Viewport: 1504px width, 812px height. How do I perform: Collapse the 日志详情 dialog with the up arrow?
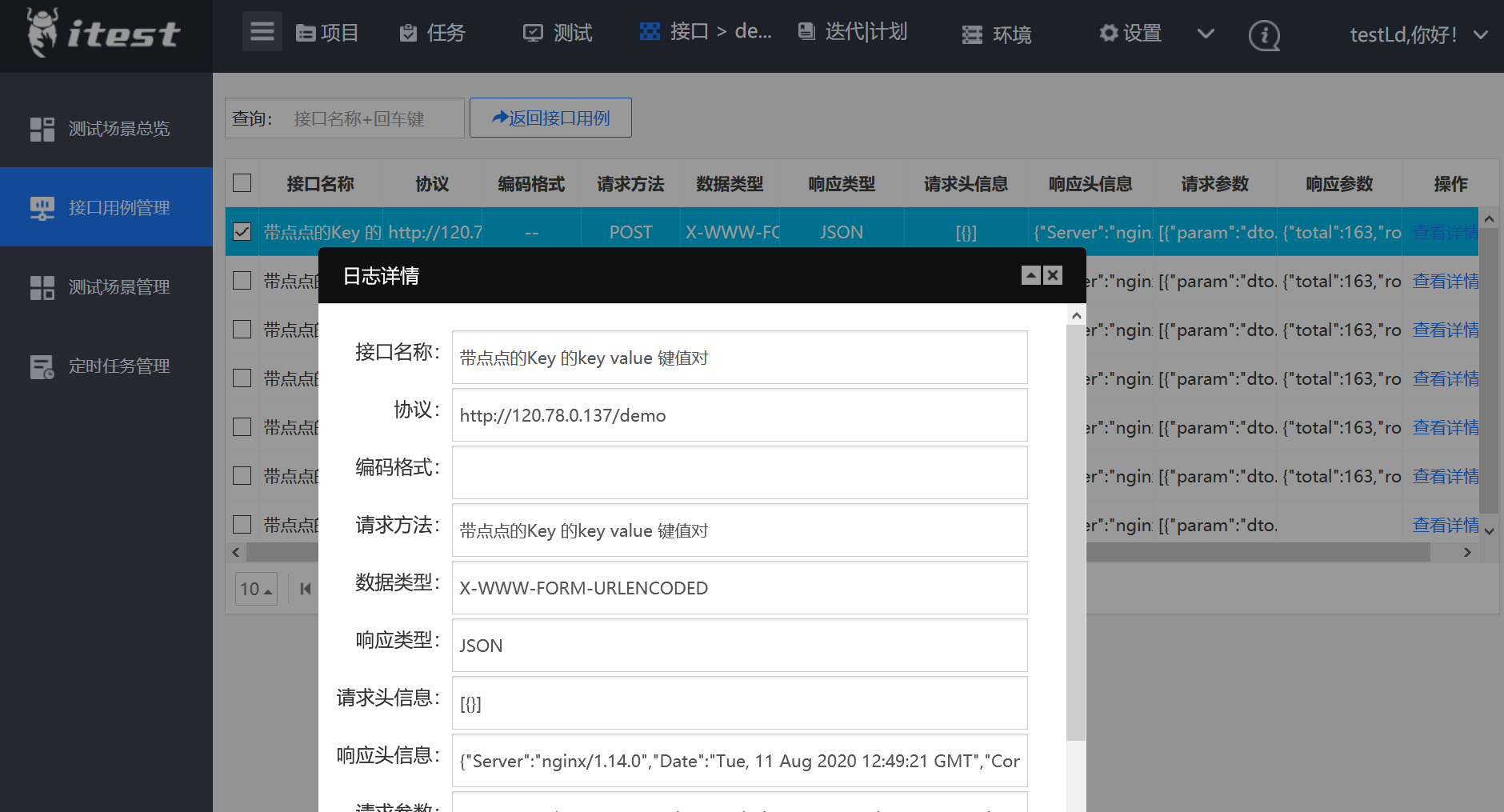pos(1031,275)
